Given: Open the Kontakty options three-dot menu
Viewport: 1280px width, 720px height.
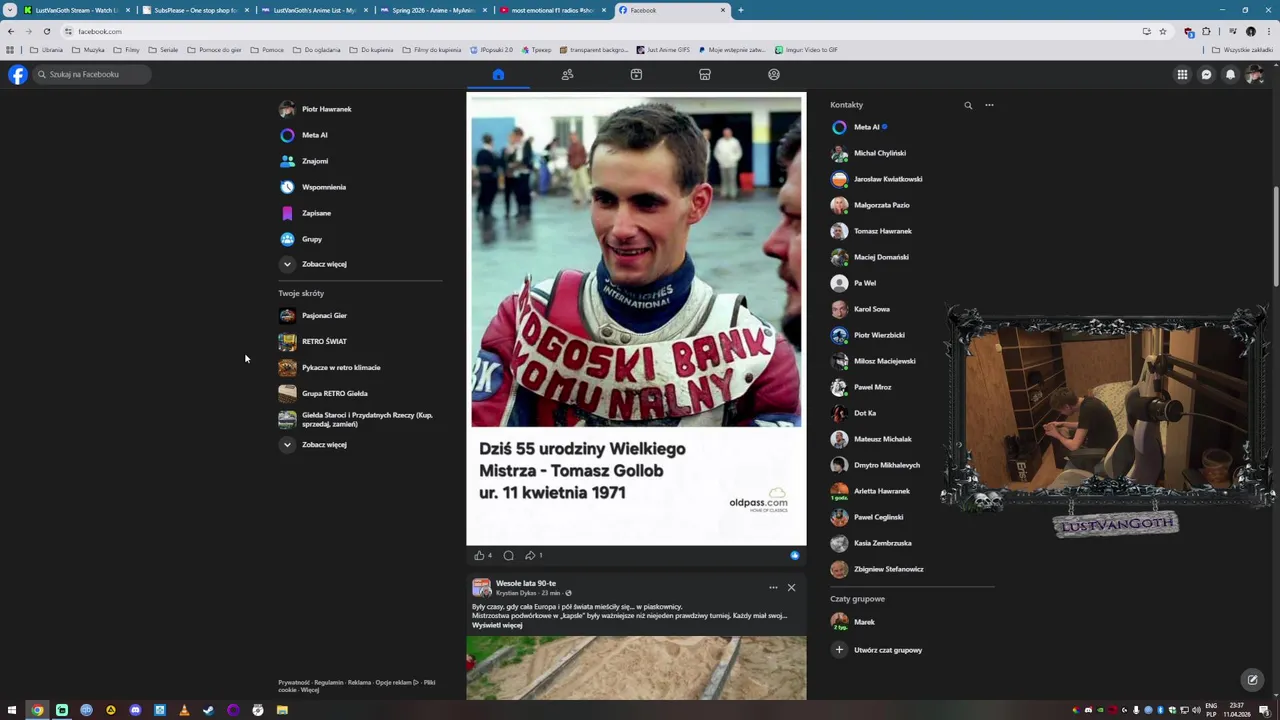Looking at the screenshot, I should pos(989,105).
